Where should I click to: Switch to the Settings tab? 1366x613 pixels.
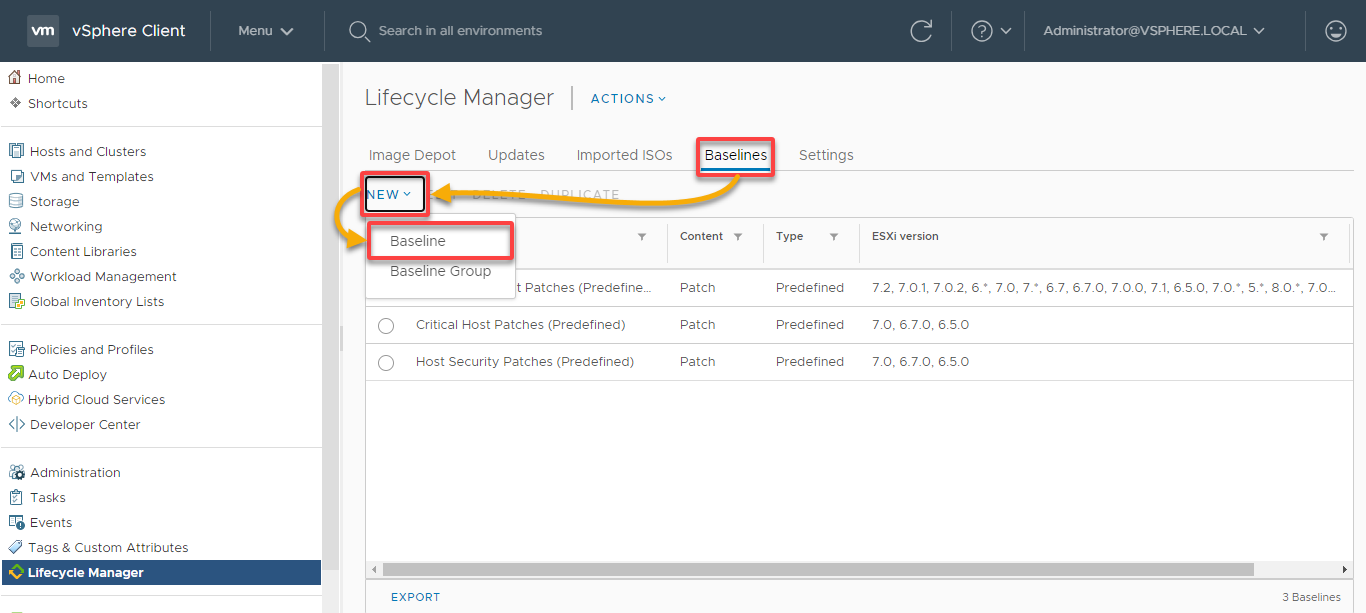click(826, 155)
